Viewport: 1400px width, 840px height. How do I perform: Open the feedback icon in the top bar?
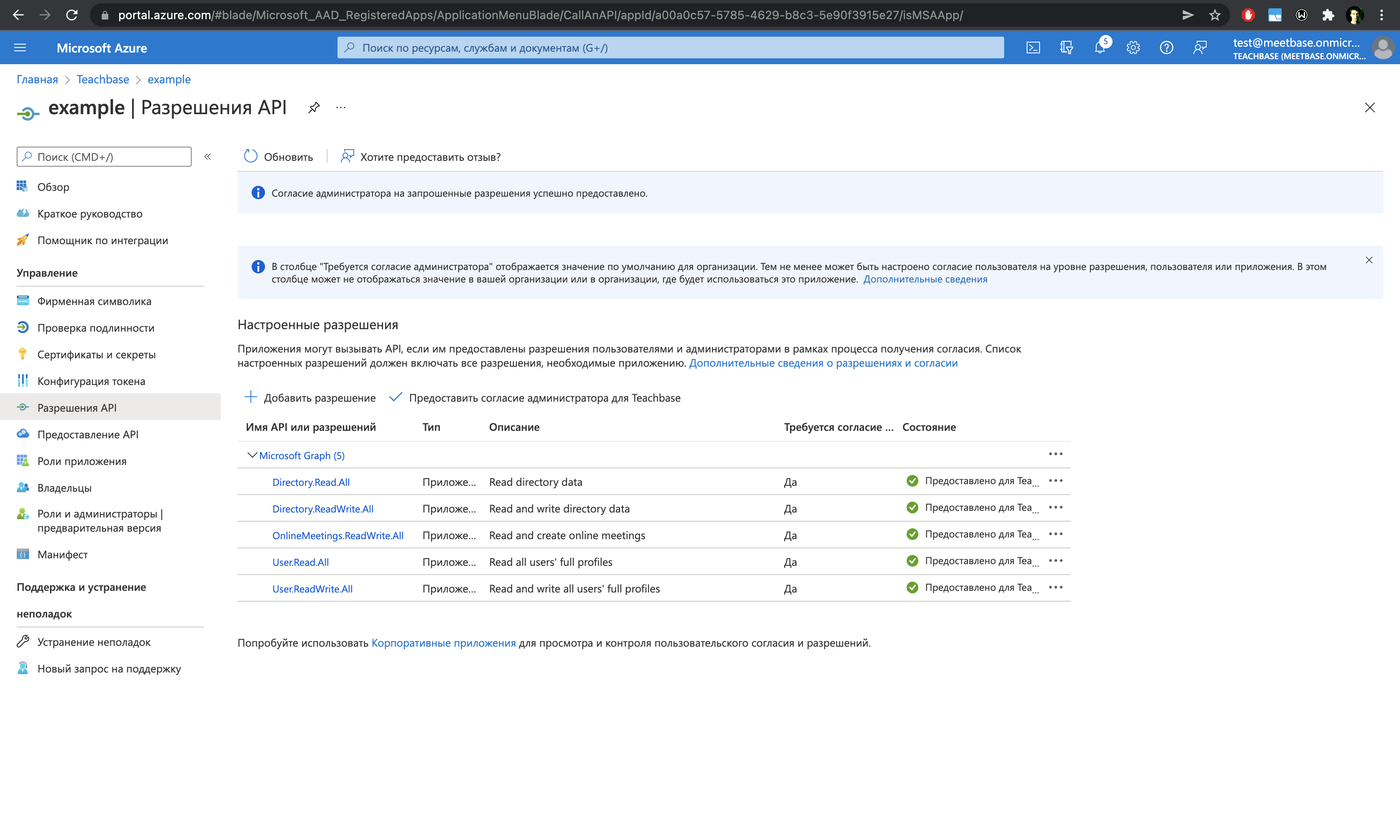pos(1200,47)
